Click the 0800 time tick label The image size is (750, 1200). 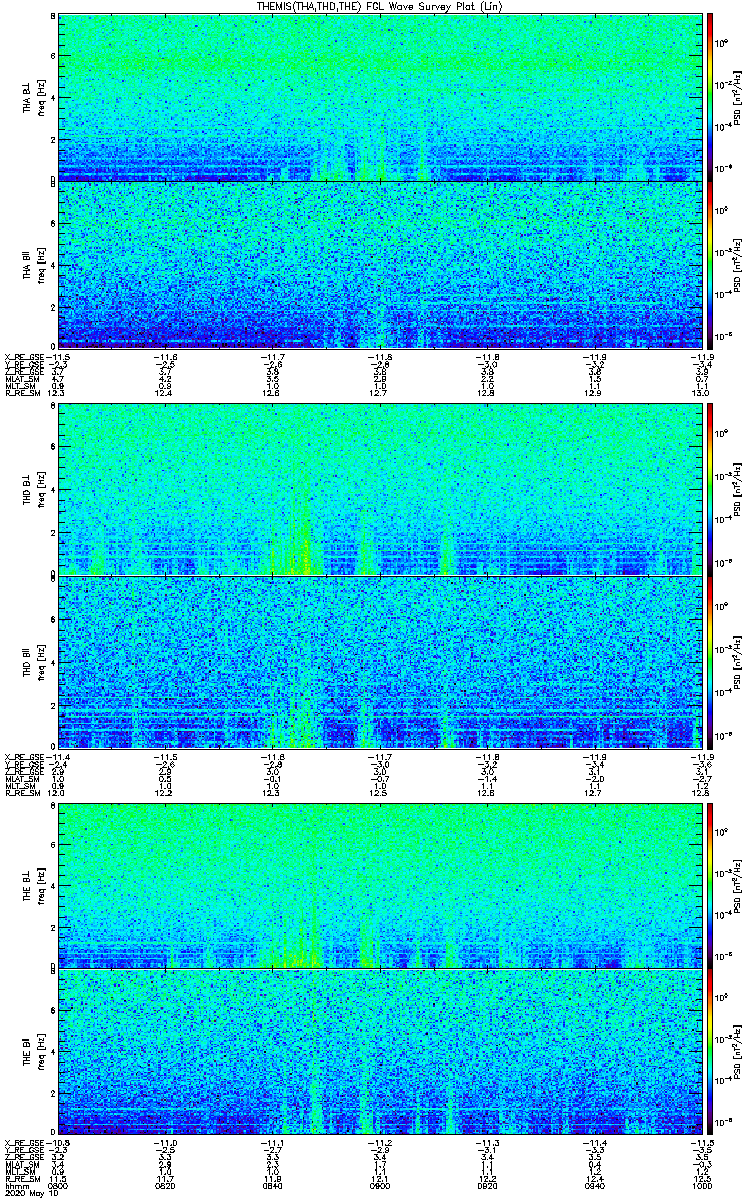(58, 1185)
